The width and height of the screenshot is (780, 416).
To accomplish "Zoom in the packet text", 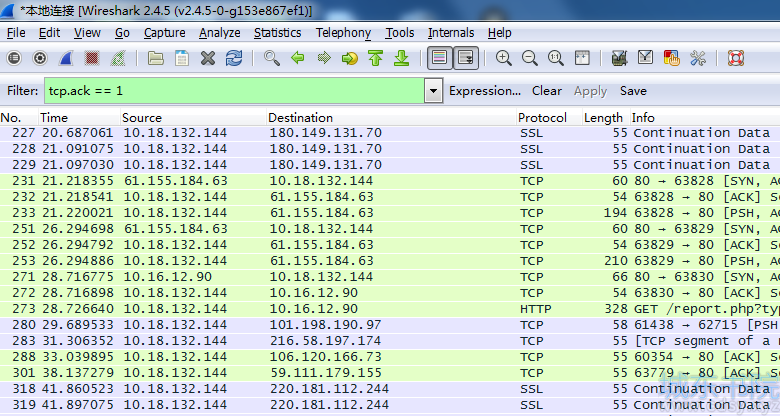I will [503, 58].
